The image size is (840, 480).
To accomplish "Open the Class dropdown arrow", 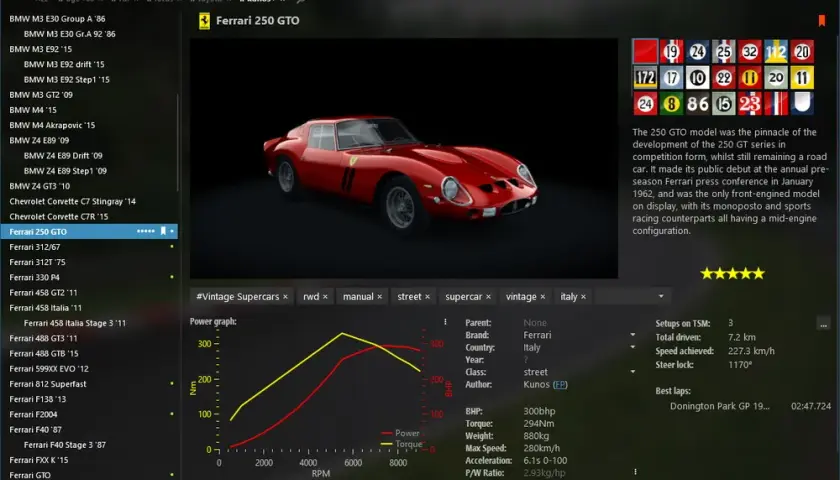I will [633, 372].
